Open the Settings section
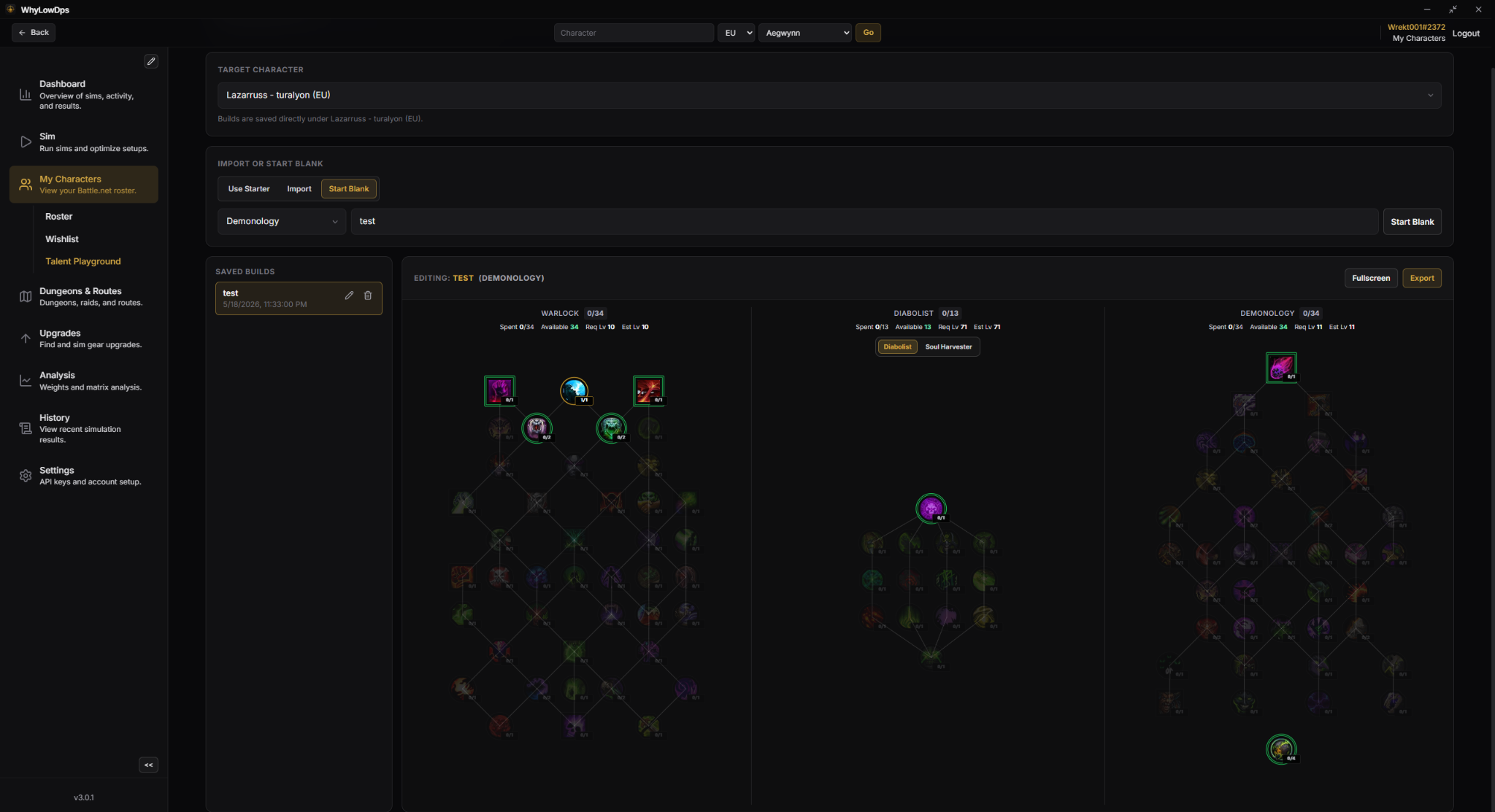 (x=84, y=476)
